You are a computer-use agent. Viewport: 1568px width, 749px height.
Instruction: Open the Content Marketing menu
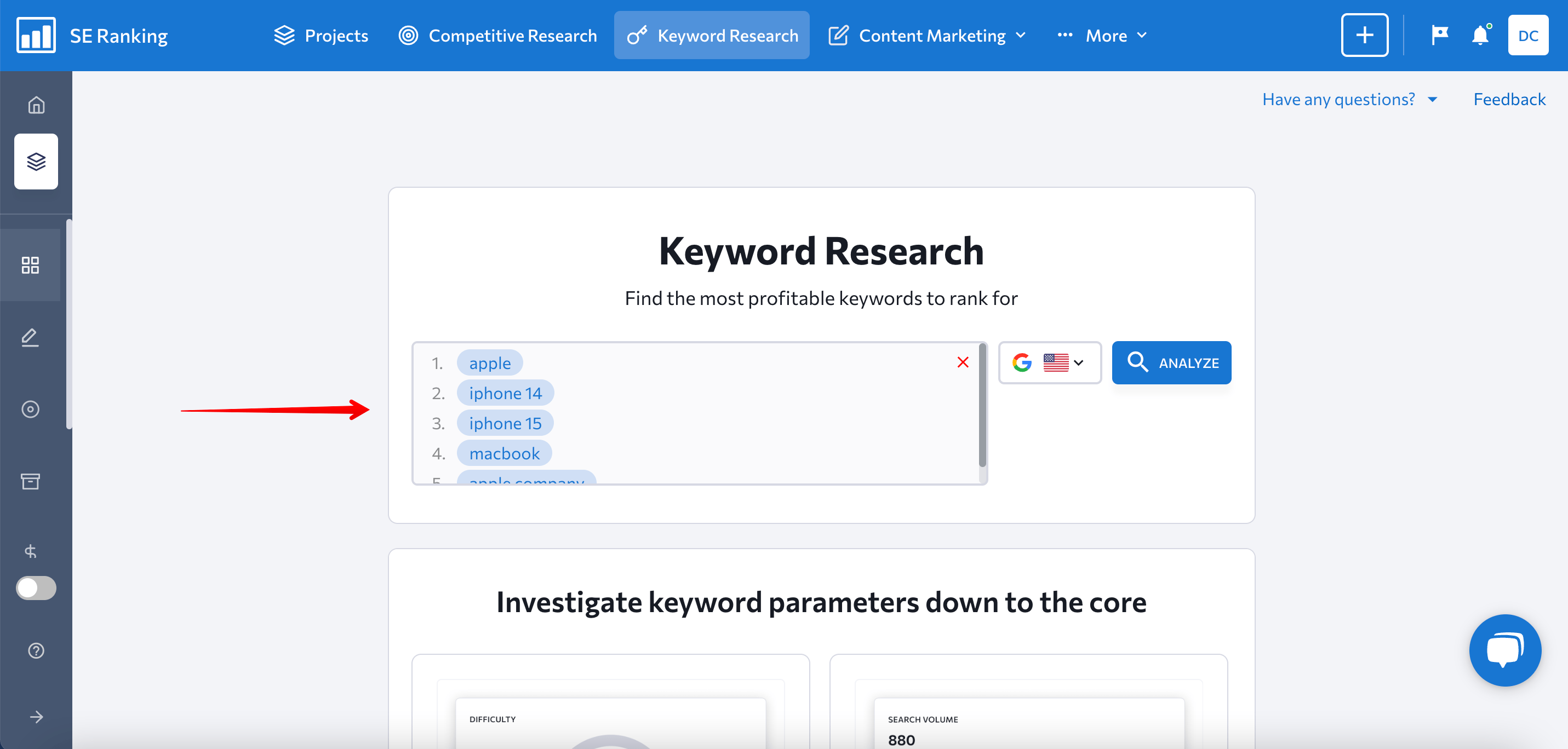[926, 34]
